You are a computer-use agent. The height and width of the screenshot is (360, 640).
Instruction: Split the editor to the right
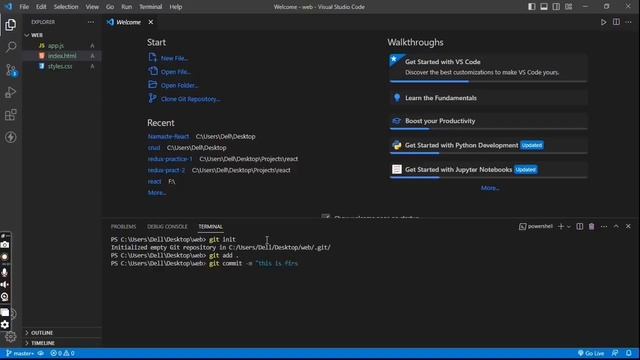(616, 22)
